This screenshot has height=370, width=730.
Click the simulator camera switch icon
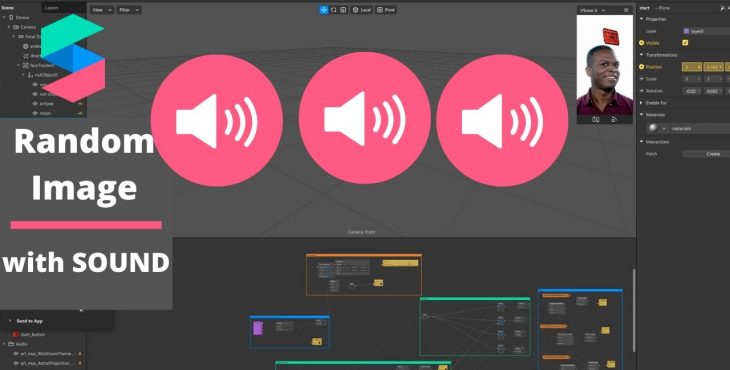(595, 120)
